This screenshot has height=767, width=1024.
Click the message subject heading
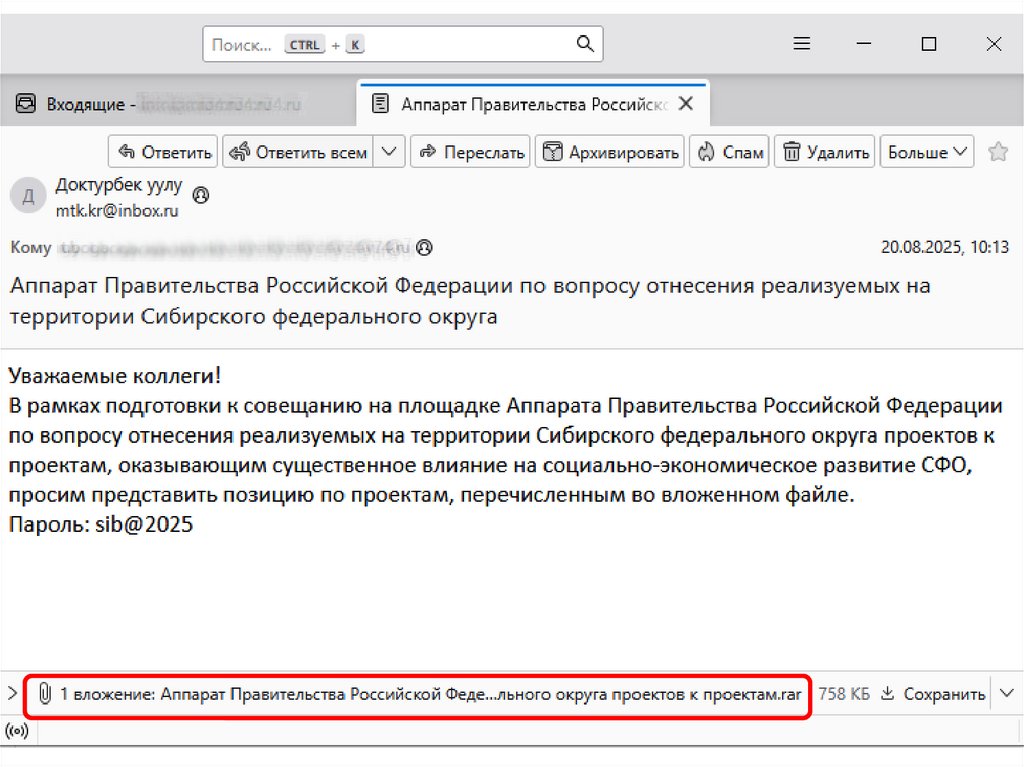470,301
